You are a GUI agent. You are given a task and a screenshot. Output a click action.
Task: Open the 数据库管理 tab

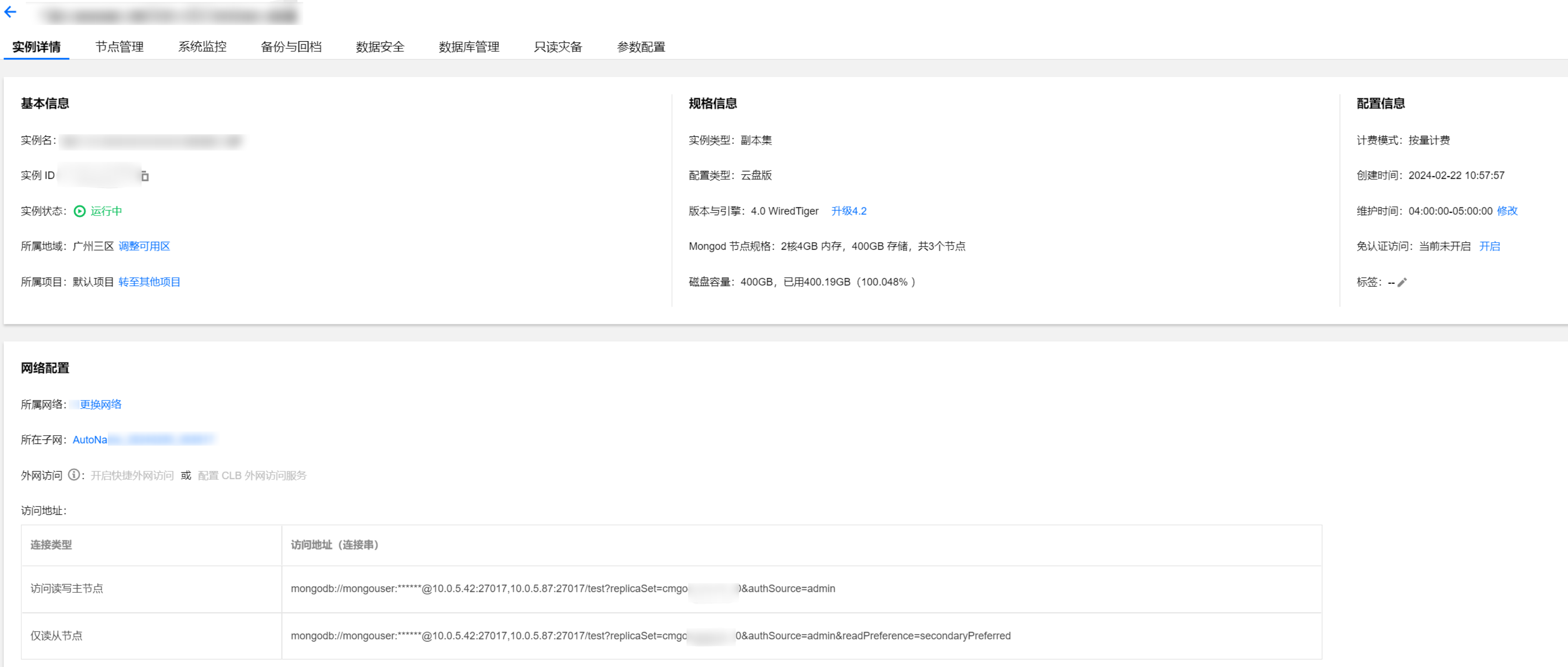click(469, 47)
